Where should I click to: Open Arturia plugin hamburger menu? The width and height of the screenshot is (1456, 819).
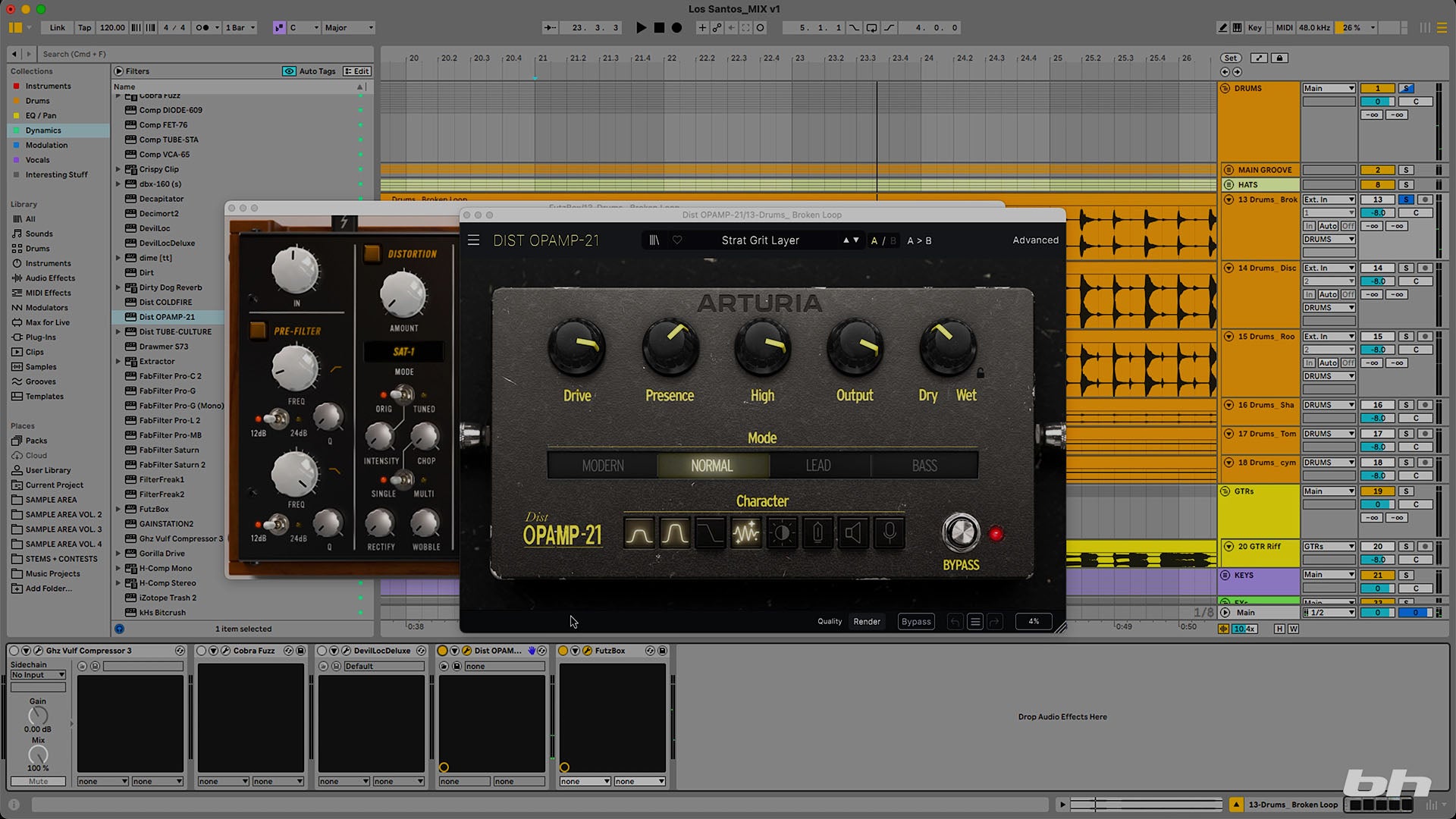[473, 240]
